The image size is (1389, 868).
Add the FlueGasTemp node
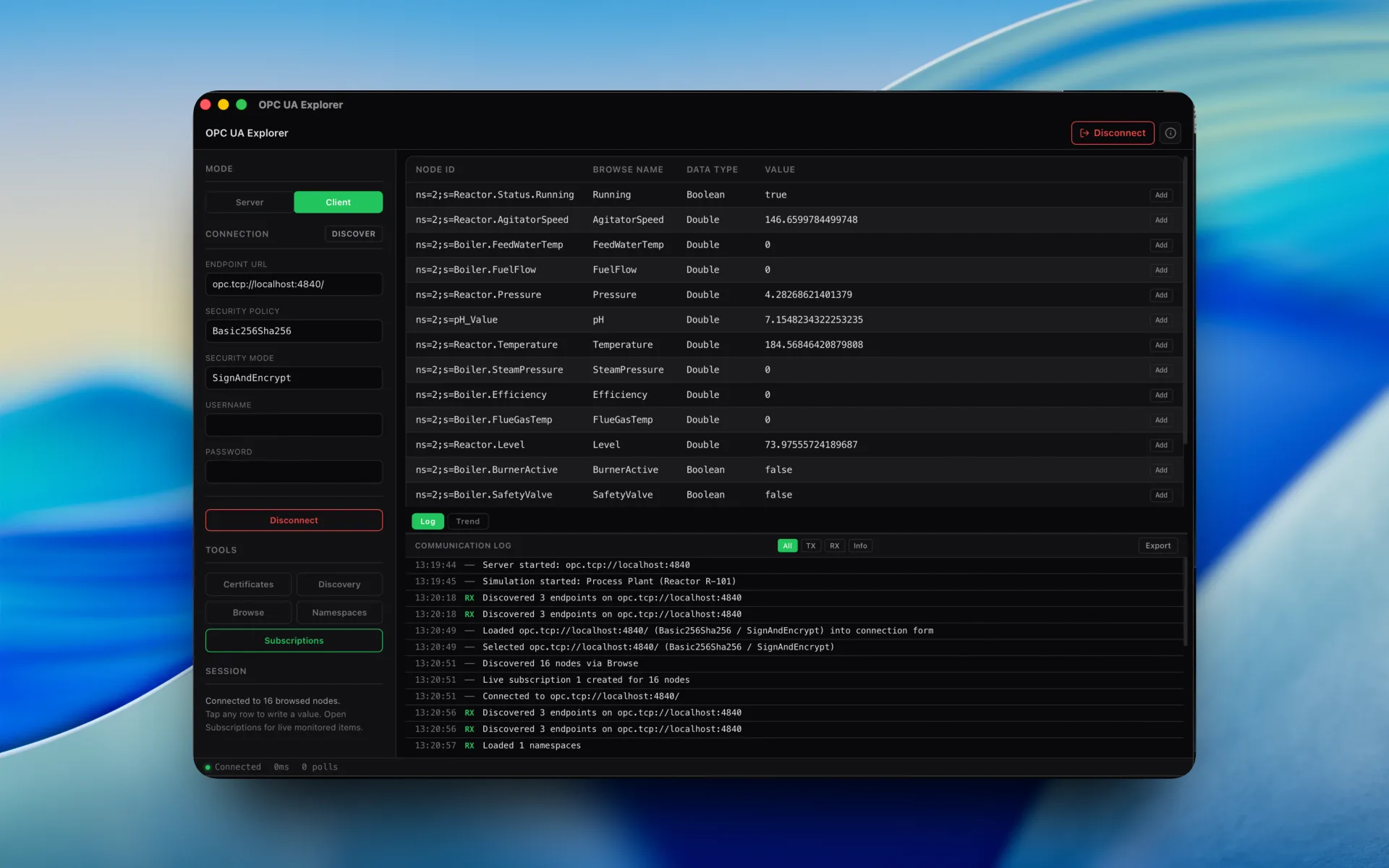tap(1161, 420)
